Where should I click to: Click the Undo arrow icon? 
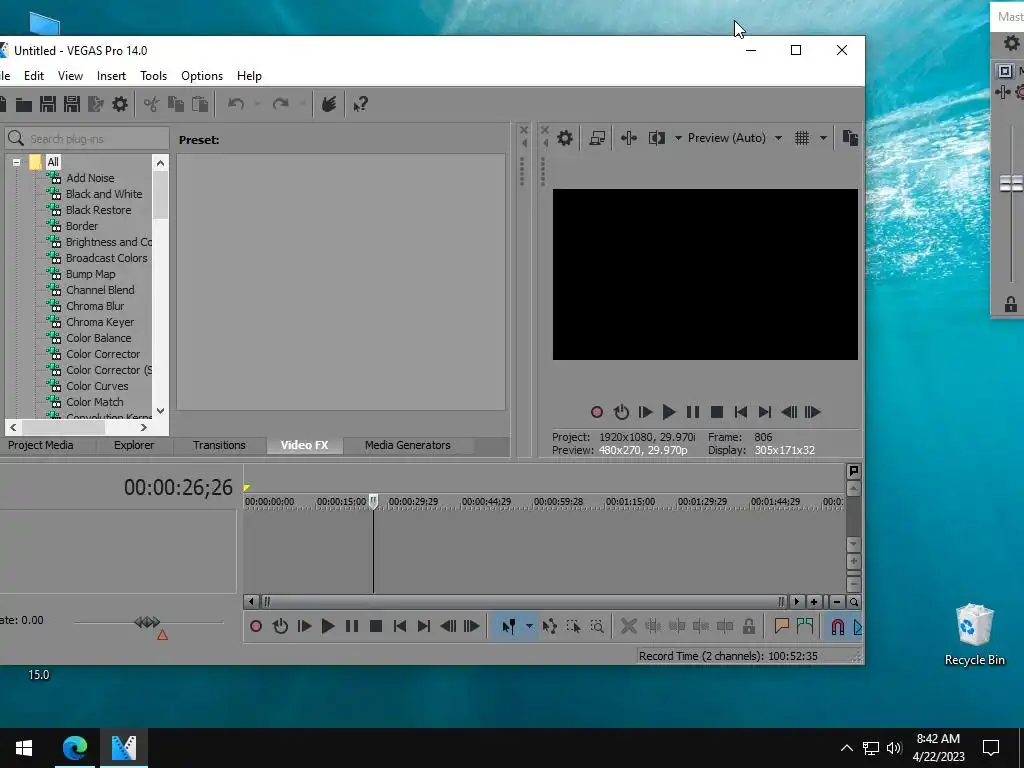[x=236, y=104]
